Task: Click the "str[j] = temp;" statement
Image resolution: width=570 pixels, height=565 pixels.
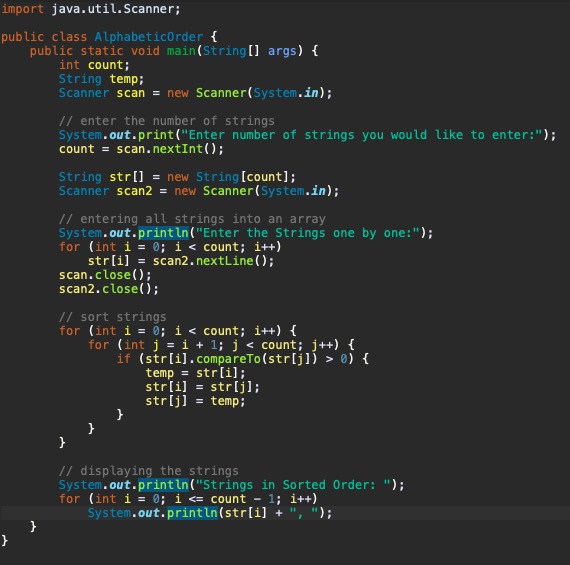Action: coord(196,401)
